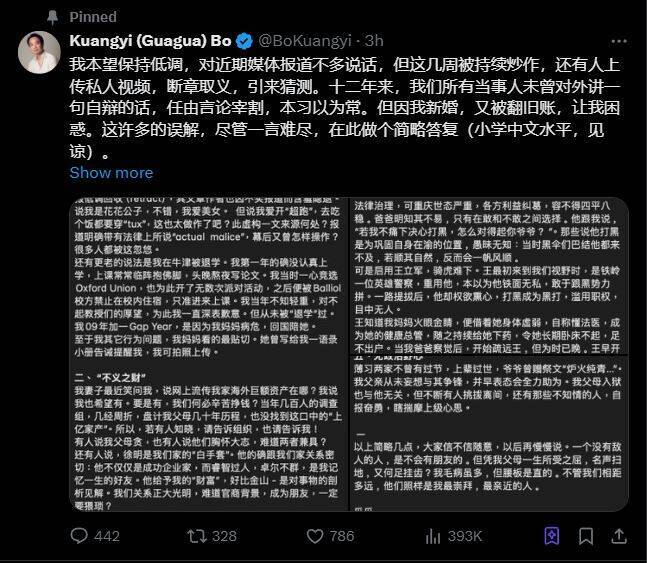Expand post text with Show more

[111, 173]
